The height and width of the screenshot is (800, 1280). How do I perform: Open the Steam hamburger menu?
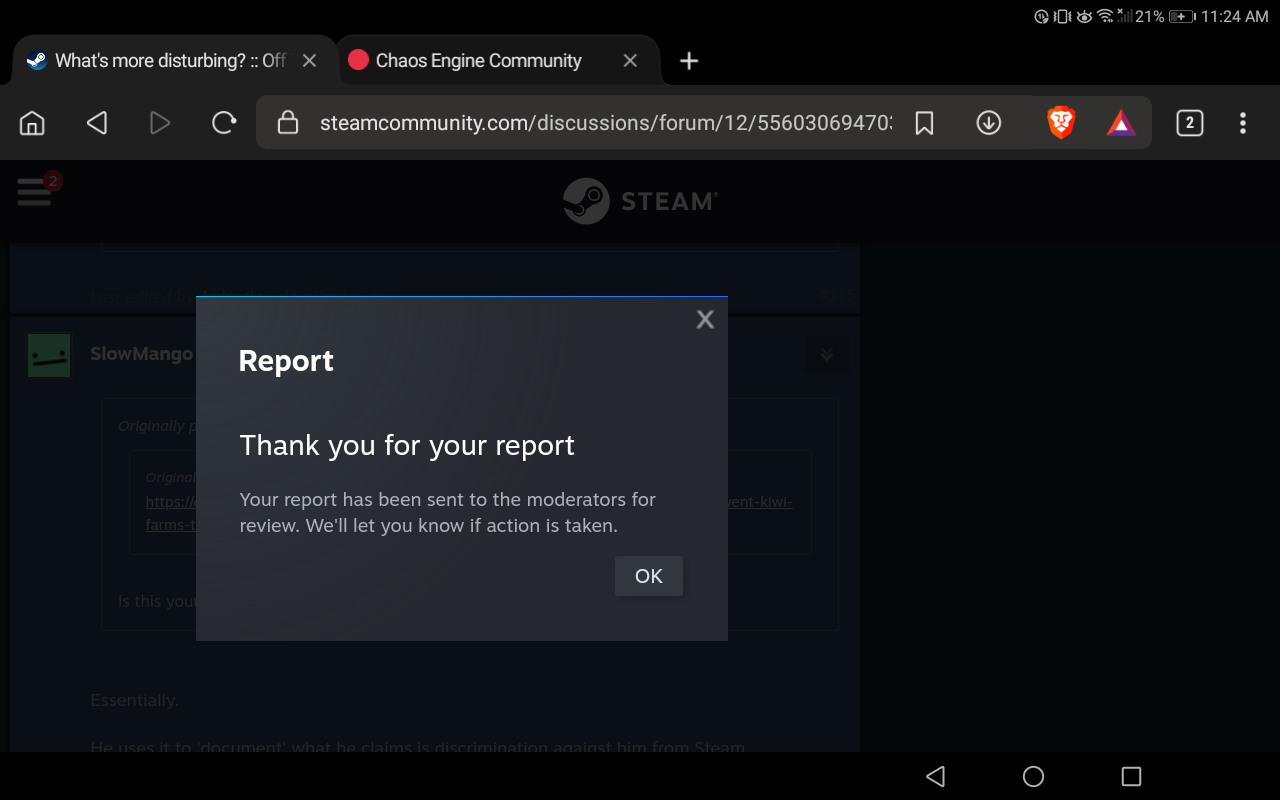[34, 190]
